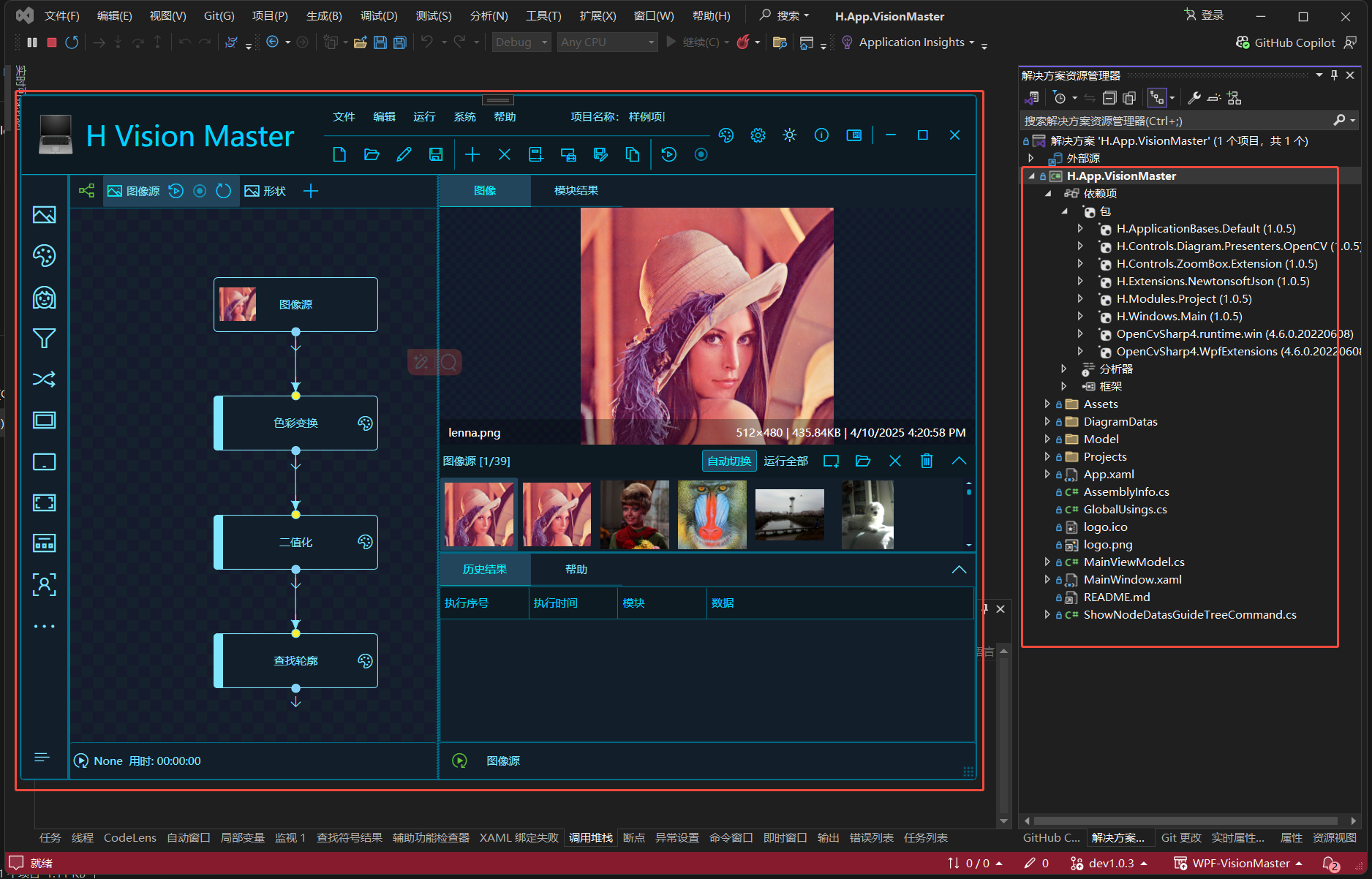The height and width of the screenshot is (879, 1372).
Task: Save project with floppy disk icon in H Vision Master
Action: (x=436, y=154)
